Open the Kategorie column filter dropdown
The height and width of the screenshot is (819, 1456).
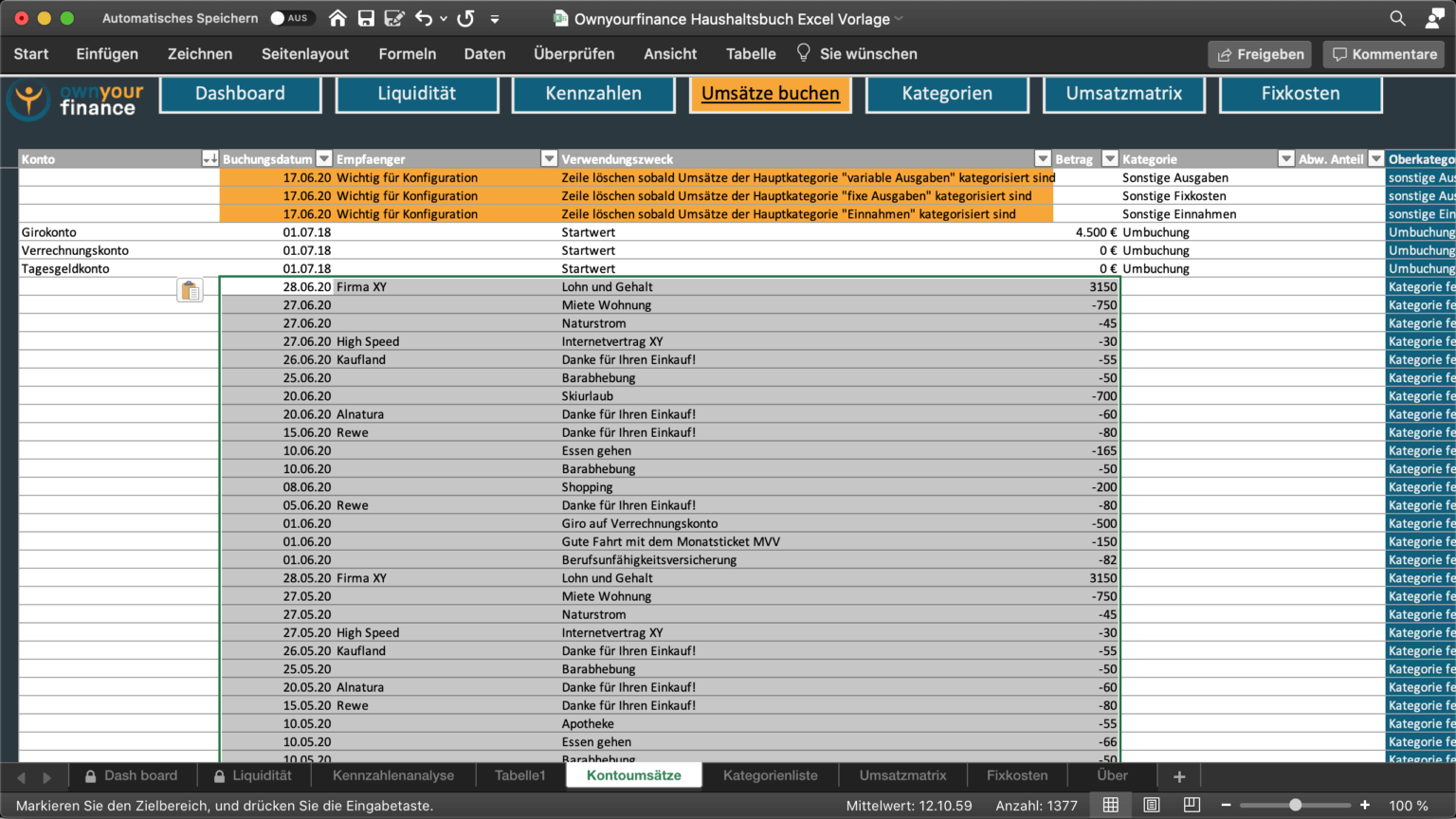(1286, 159)
